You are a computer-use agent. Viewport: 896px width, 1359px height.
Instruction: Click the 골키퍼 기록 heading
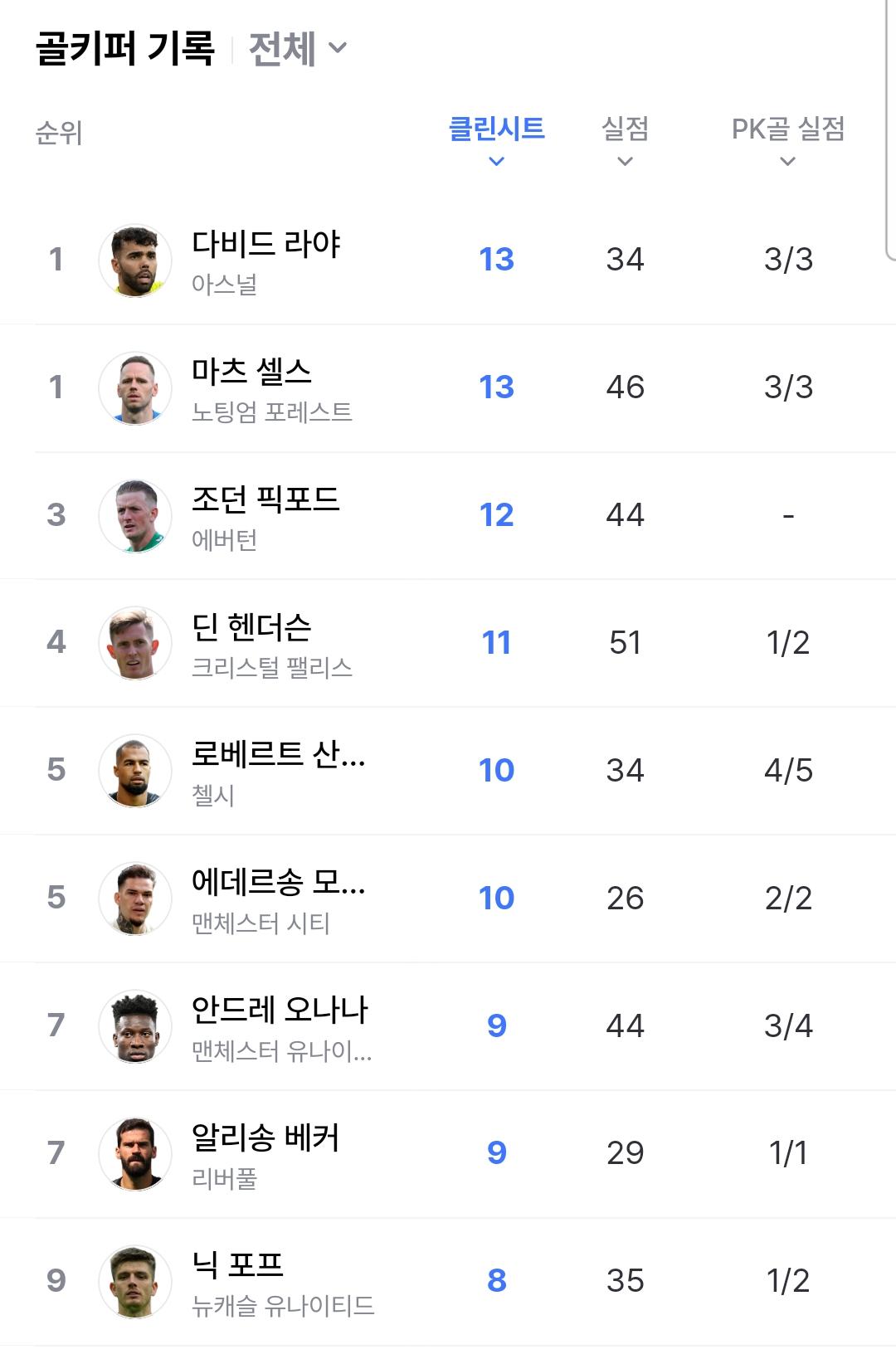pyautogui.click(x=125, y=48)
